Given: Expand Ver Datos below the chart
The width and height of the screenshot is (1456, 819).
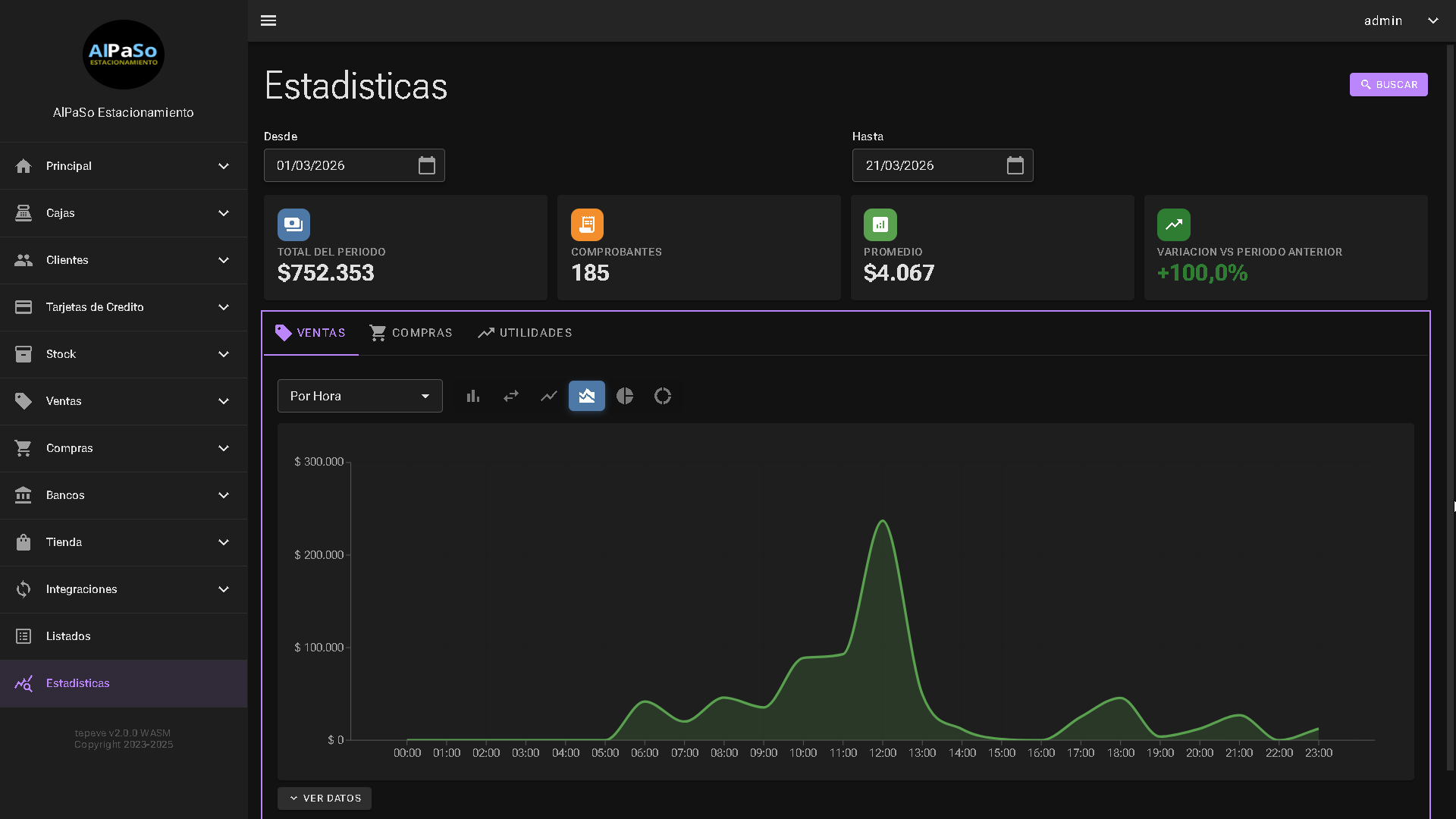Looking at the screenshot, I should (x=325, y=799).
